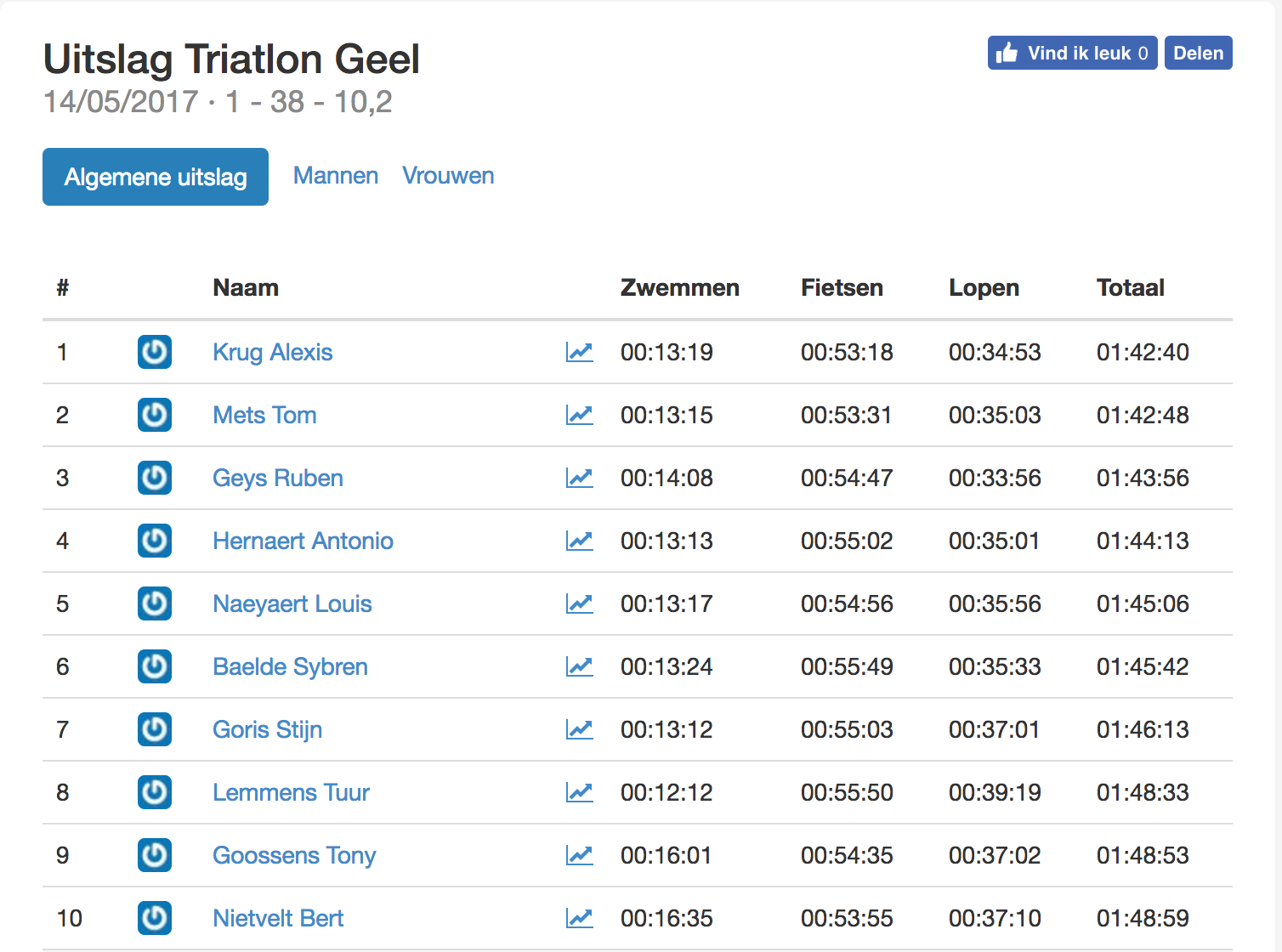
Task: Switch to the Vrouwen tab
Action: [x=448, y=176]
